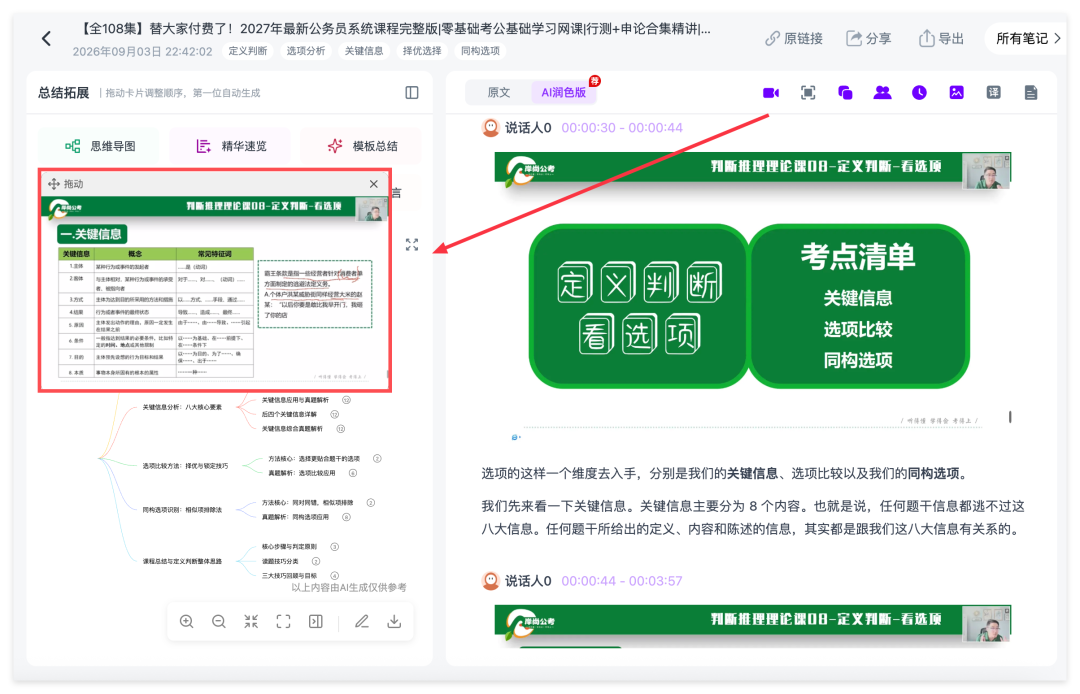This screenshot has height=694, width=1080.
Task: Zoom out of the mind map
Action: click(x=218, y=622)
